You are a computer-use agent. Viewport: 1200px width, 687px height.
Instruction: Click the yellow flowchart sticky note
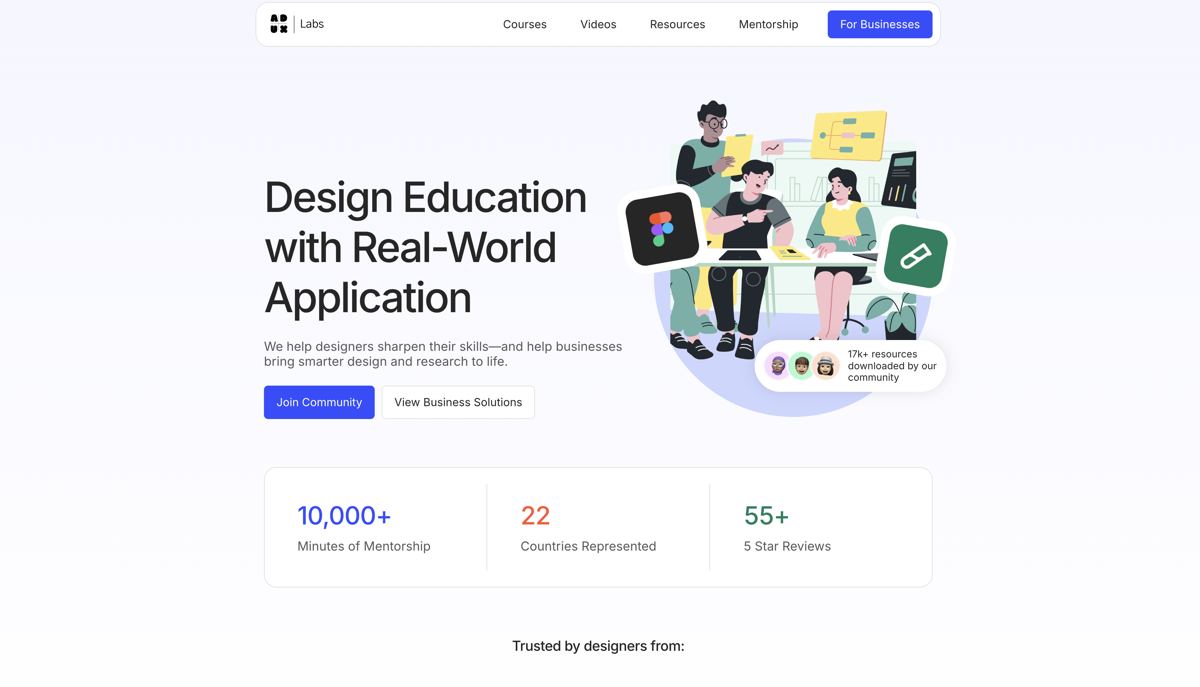849,135
